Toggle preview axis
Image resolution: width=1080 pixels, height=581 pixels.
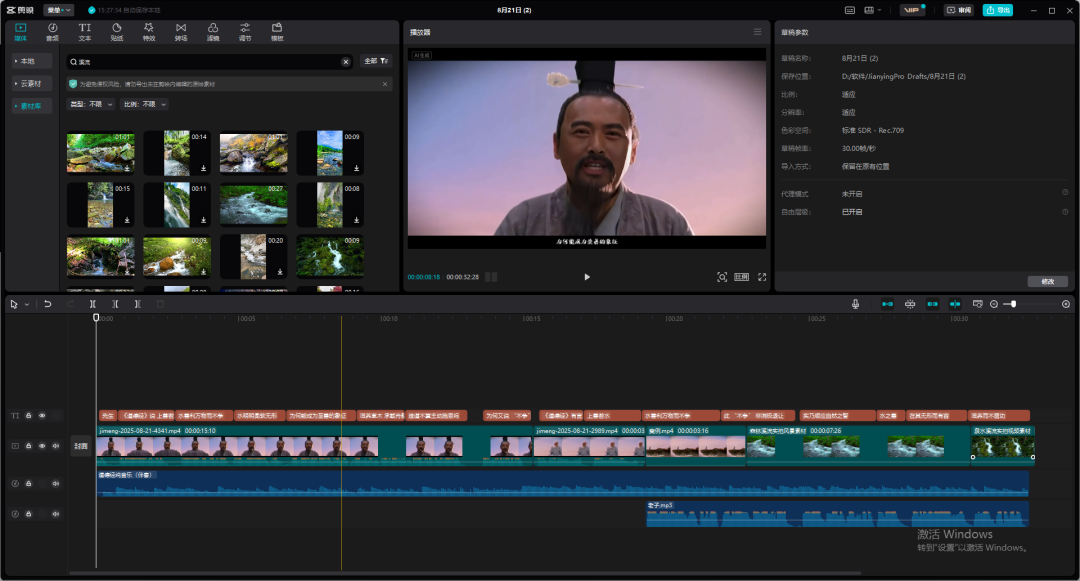955,304
